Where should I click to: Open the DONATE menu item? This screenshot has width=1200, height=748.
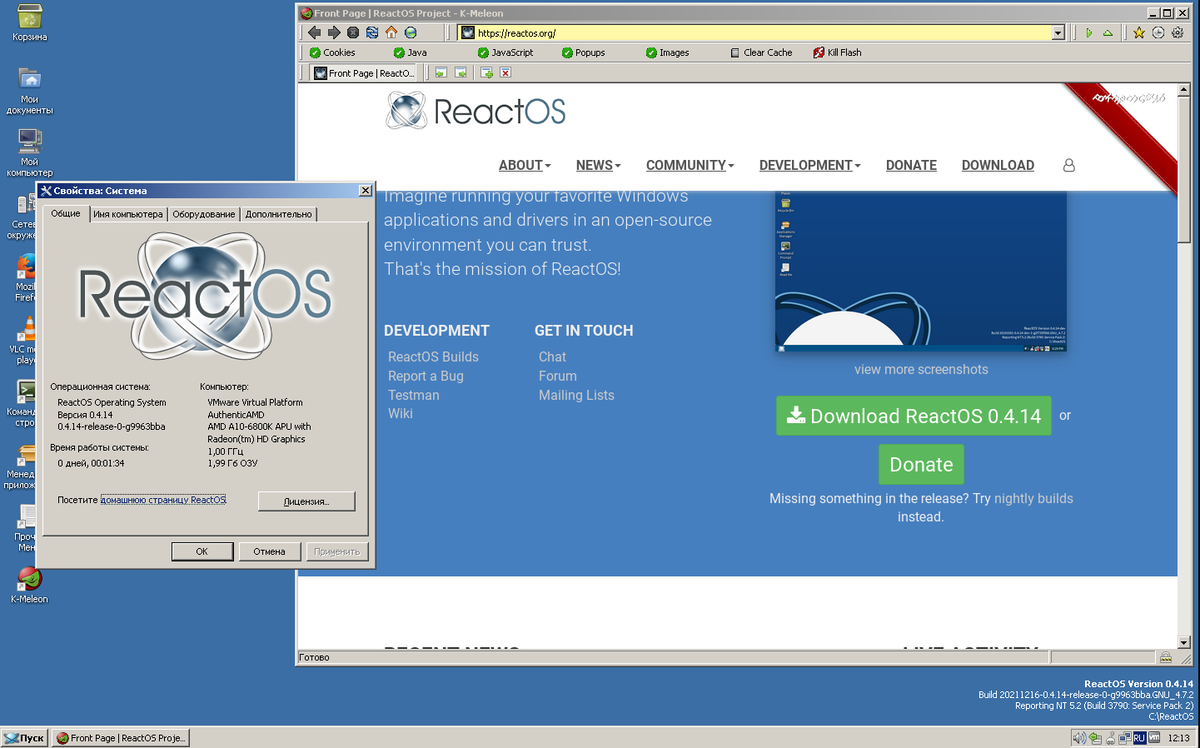(911, 165)
